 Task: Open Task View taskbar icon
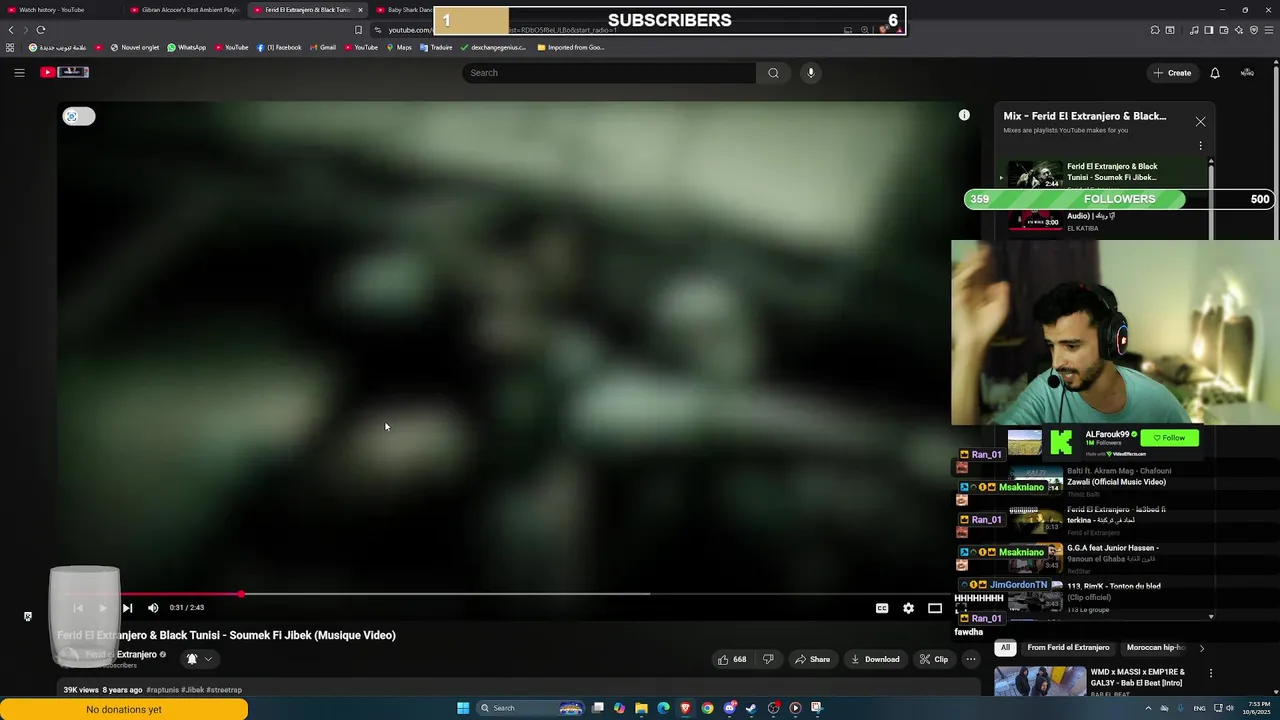(x=597, y=708)
